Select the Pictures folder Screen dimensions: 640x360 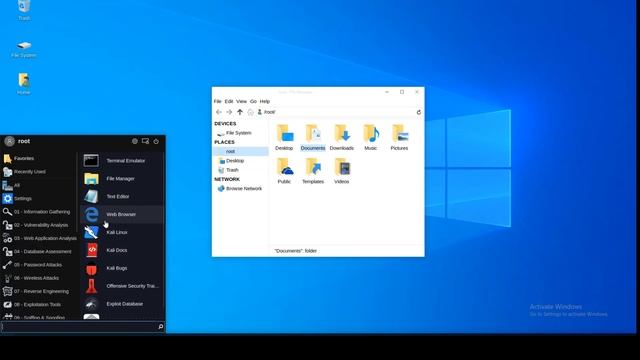[x=399, y=138]
